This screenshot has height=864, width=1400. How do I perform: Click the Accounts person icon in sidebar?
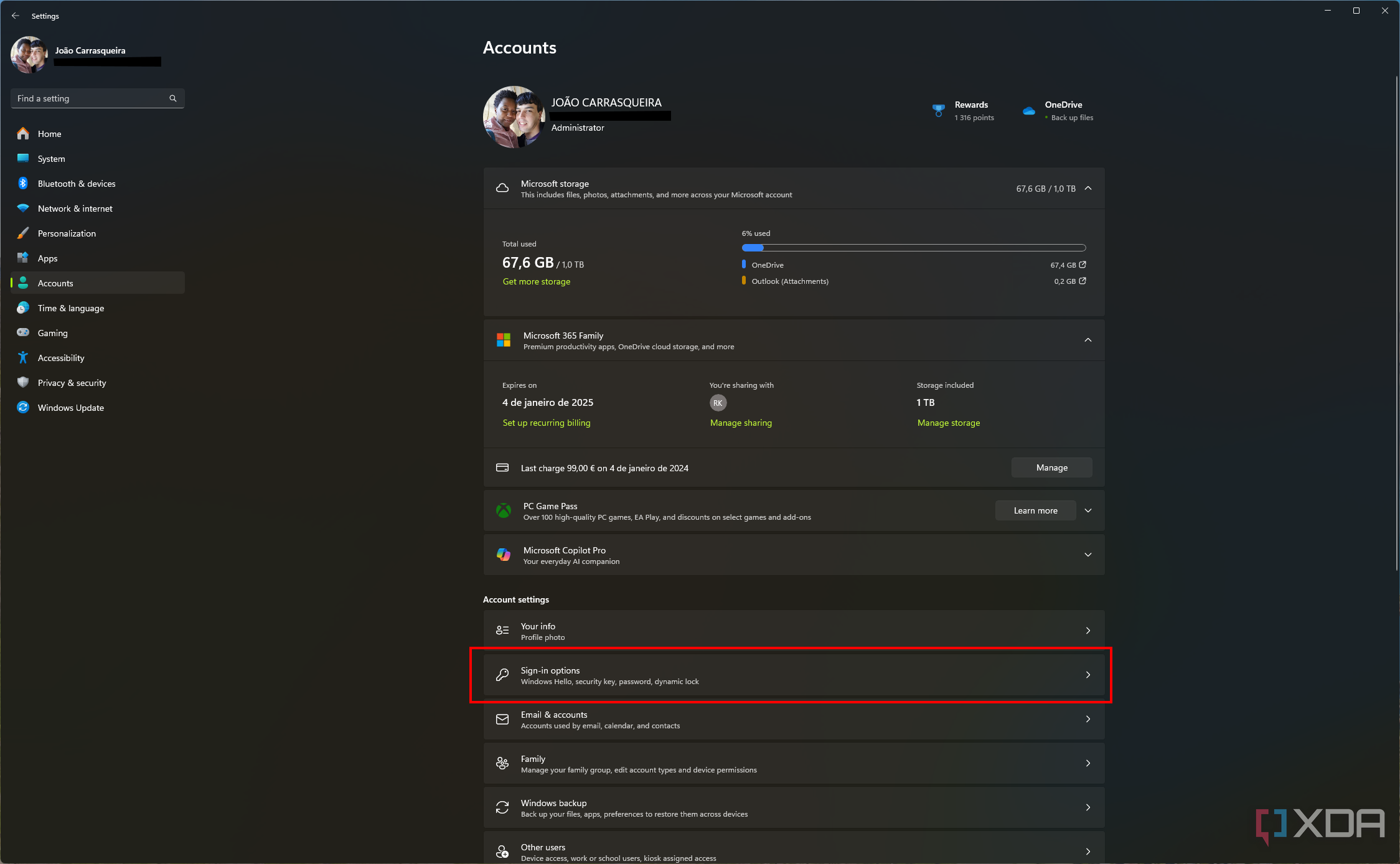tap(23, 283)
